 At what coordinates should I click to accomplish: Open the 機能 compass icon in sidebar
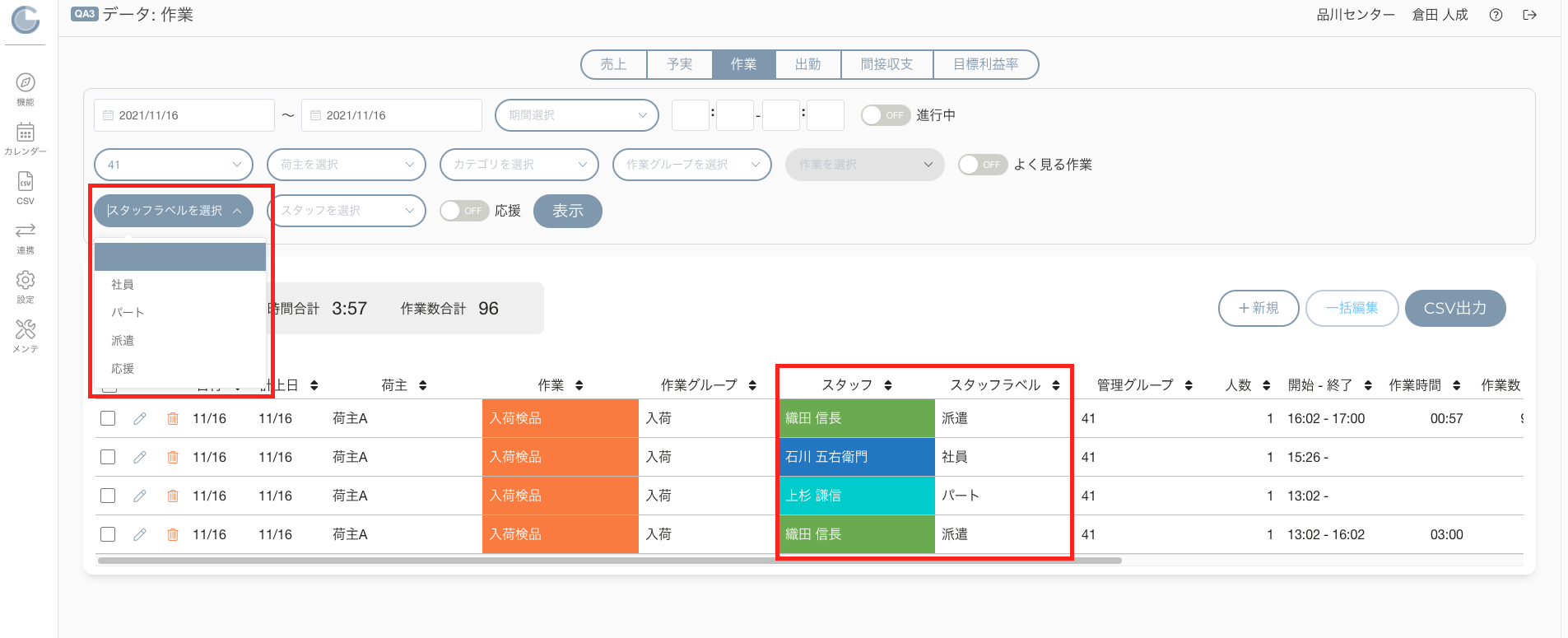coord(26,82)
